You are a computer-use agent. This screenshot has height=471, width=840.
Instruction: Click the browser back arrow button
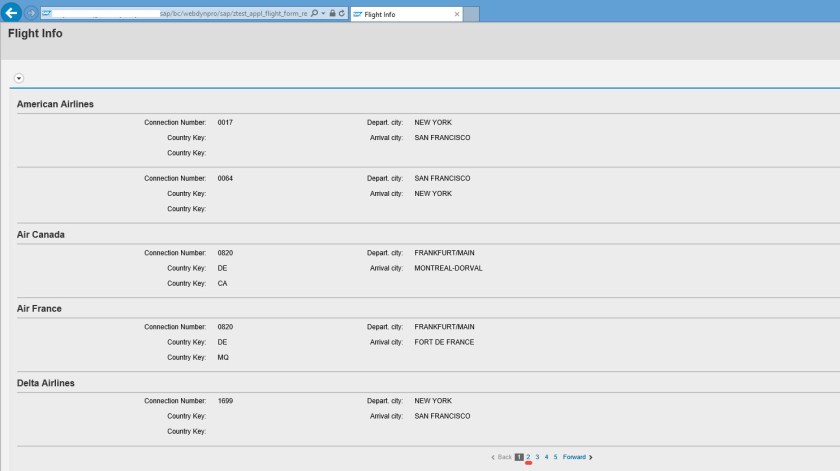click(11, 12)
